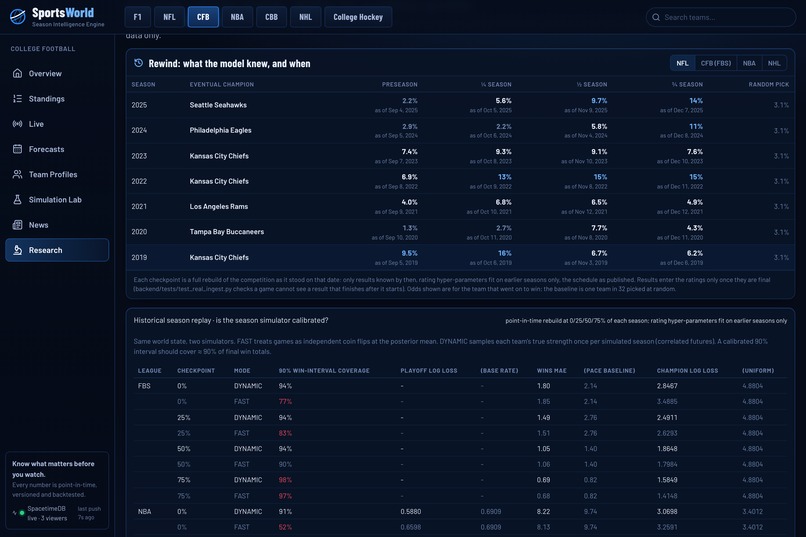Select NBA in the Rewind league toggle
The height and width of the screenshot is (537, 806).
tap(749, 63)
